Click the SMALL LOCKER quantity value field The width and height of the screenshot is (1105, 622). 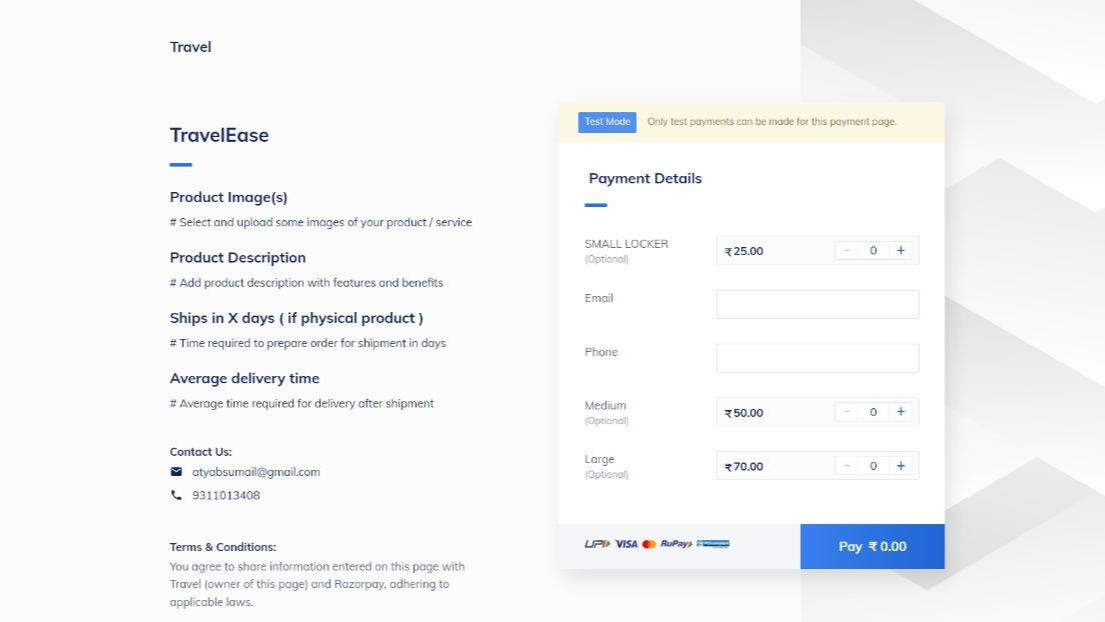click(873, 251)
